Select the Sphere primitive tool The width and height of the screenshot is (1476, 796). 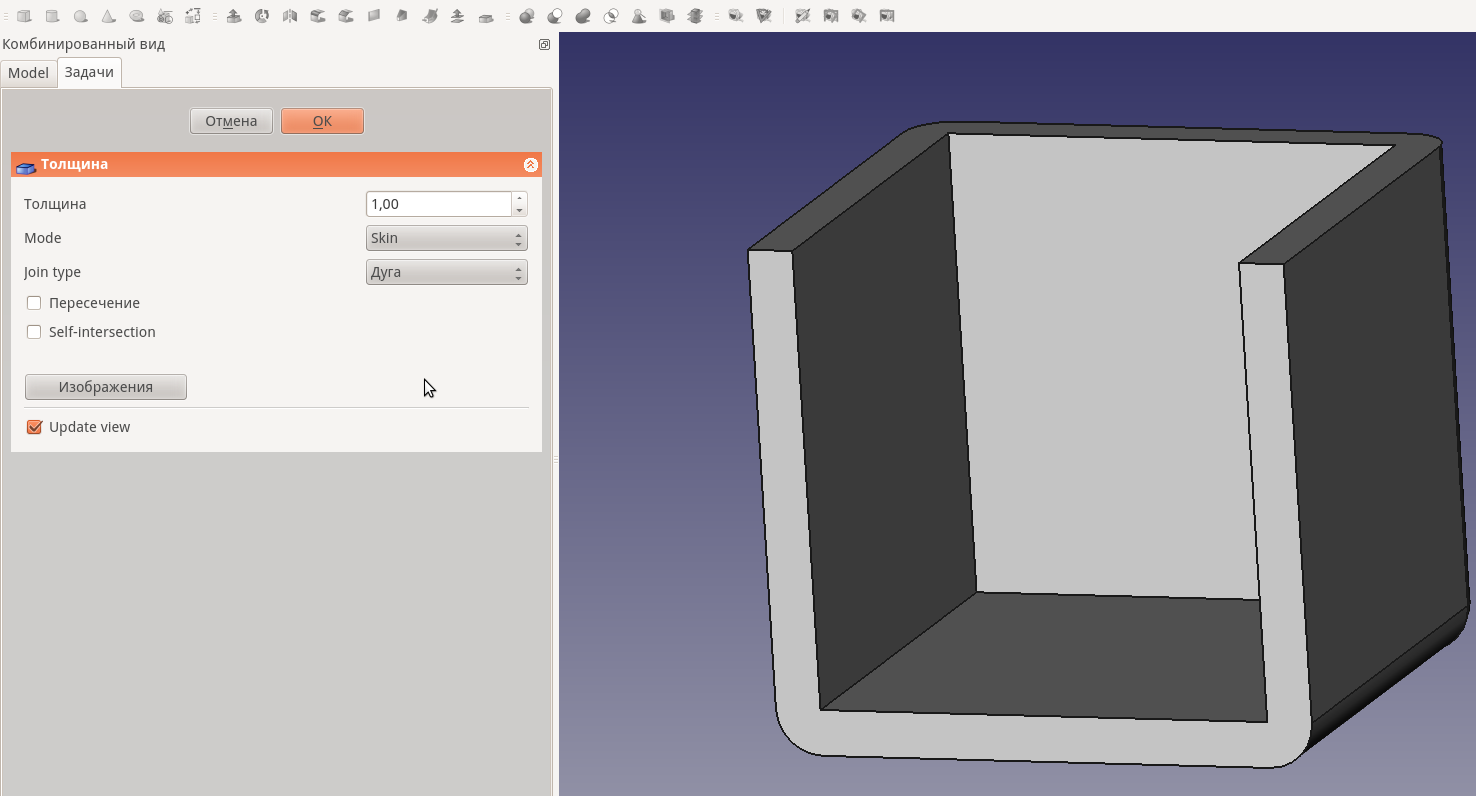(x=79, y=16)
